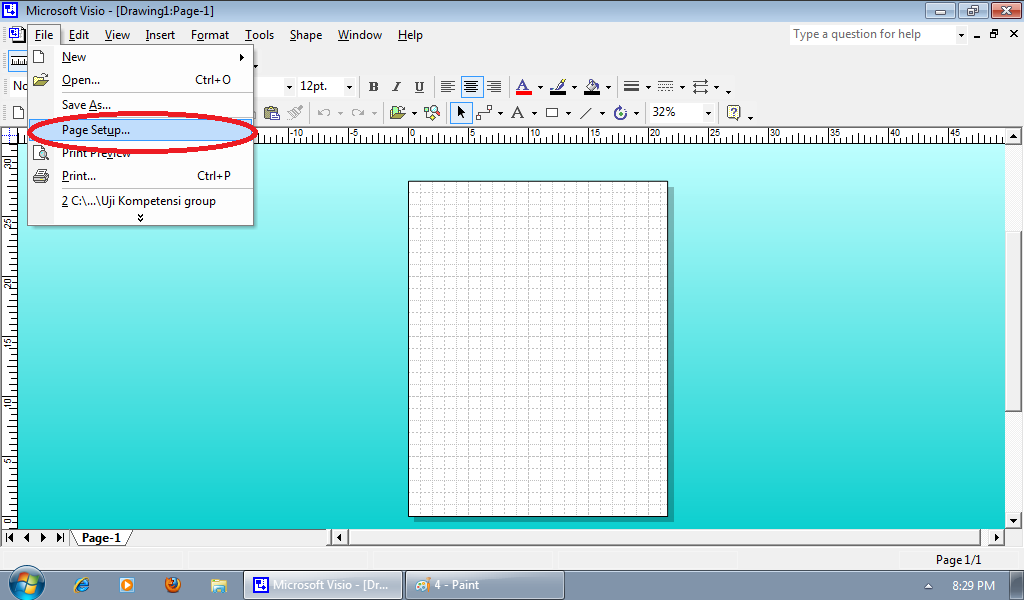Expand the full File menu with the chevron
Viewport: 1024px width, 600px height.
(141, 214)
